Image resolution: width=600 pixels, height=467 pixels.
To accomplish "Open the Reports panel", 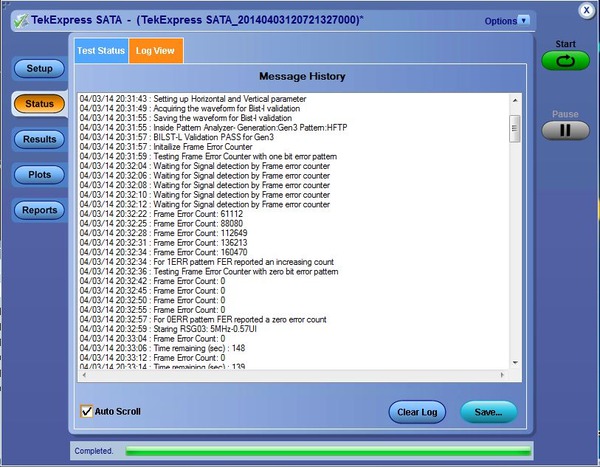I will pyautogui.click(x=39, y=210).
